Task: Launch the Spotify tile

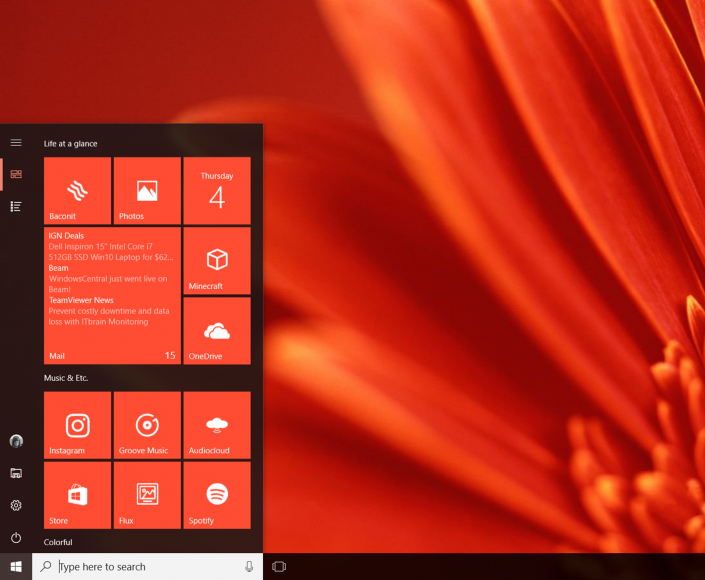Action: pos(217,495)
